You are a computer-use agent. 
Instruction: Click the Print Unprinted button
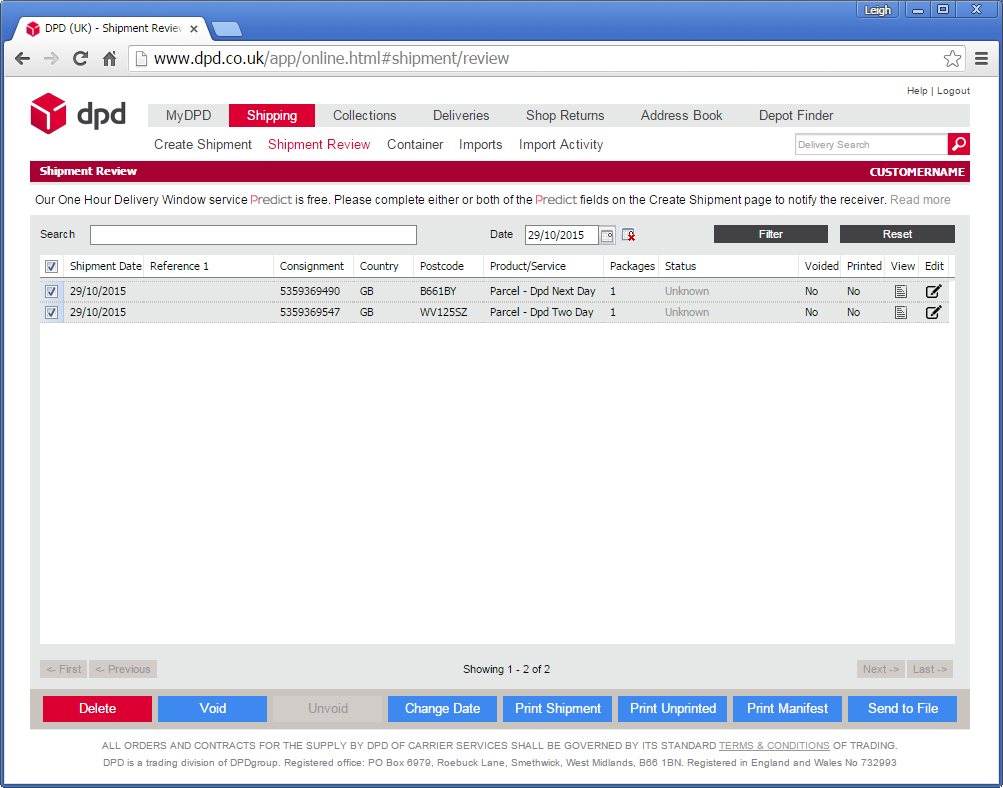click(x=672, y=709)
